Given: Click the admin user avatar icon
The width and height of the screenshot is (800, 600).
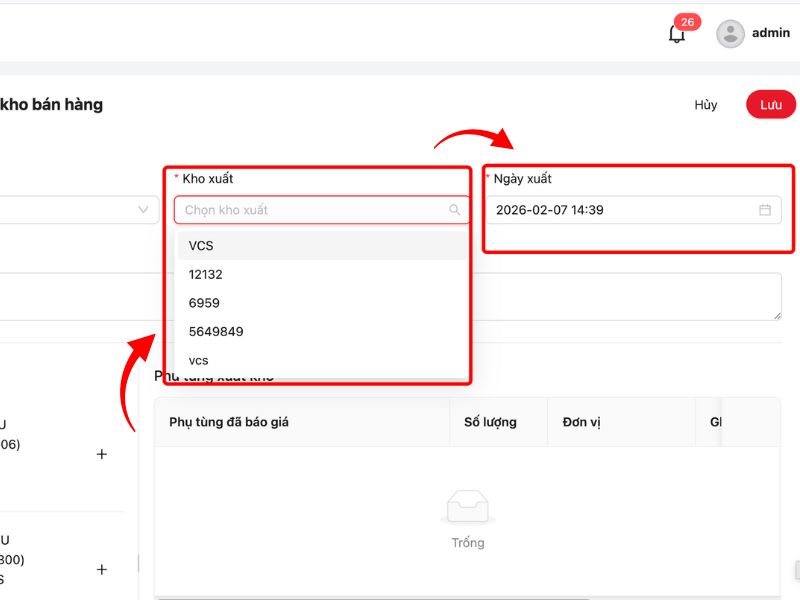Looking at the screenshot, I should [x=731, y=33].
